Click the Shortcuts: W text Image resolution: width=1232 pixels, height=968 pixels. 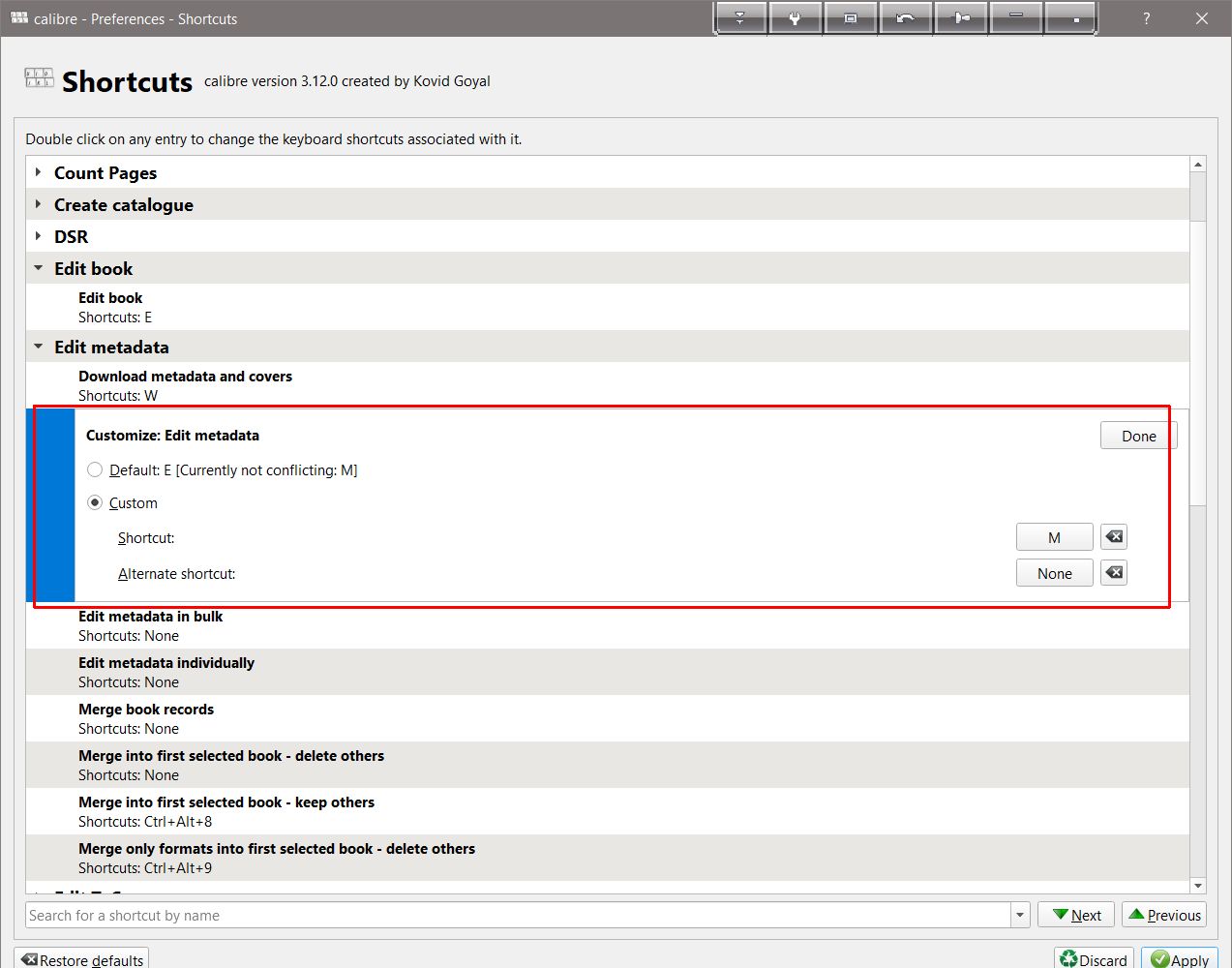[118, 395]
